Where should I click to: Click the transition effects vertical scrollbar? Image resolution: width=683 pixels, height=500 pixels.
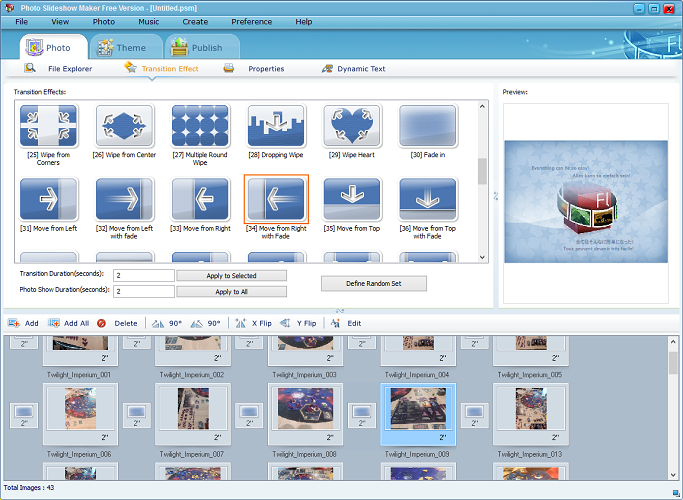tap(483, 172)
